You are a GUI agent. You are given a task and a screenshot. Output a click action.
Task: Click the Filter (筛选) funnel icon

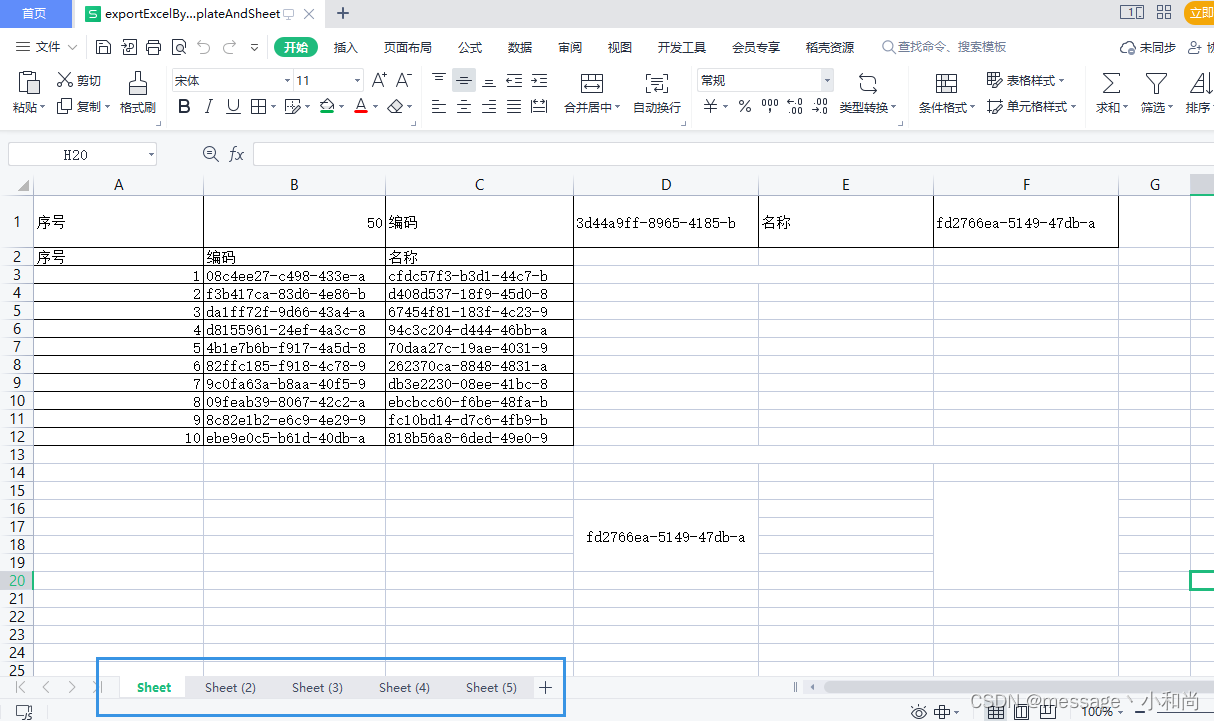tap(1156, 82)
